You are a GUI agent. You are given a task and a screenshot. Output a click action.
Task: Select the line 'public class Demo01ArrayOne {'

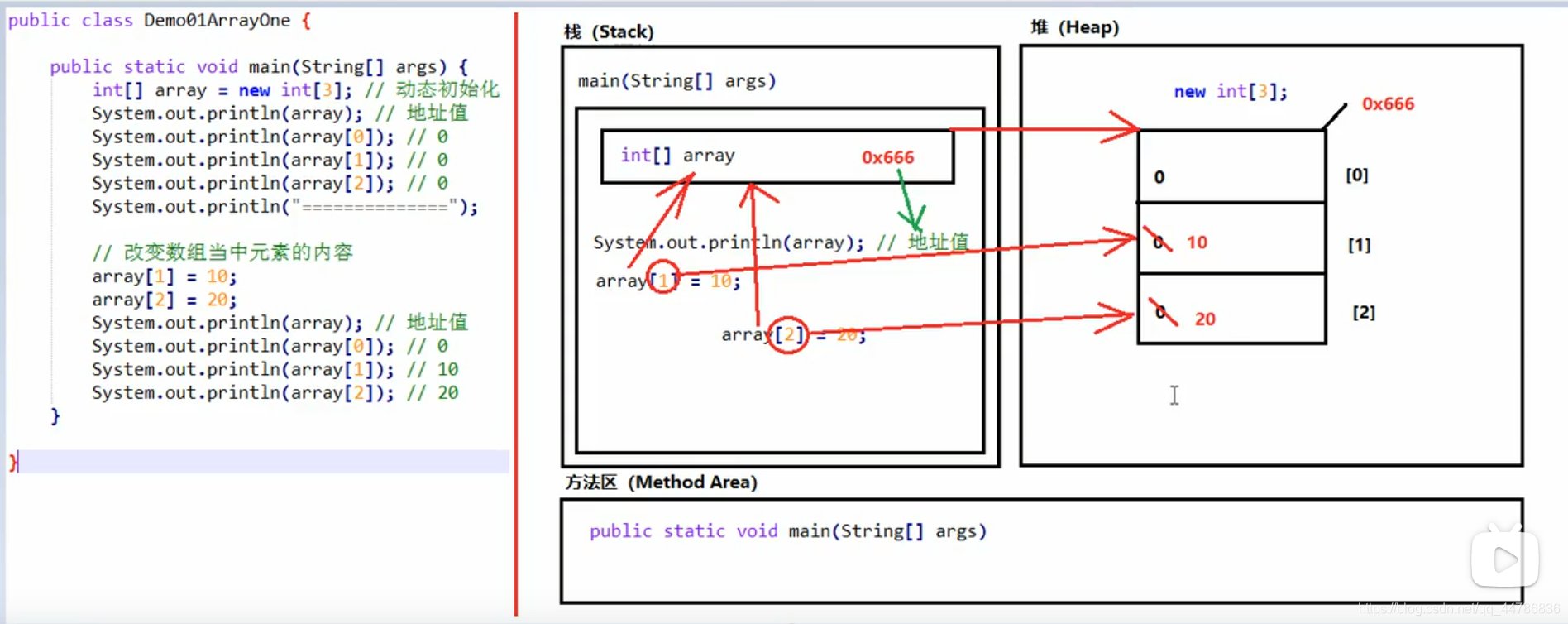(x=160, y=20)
